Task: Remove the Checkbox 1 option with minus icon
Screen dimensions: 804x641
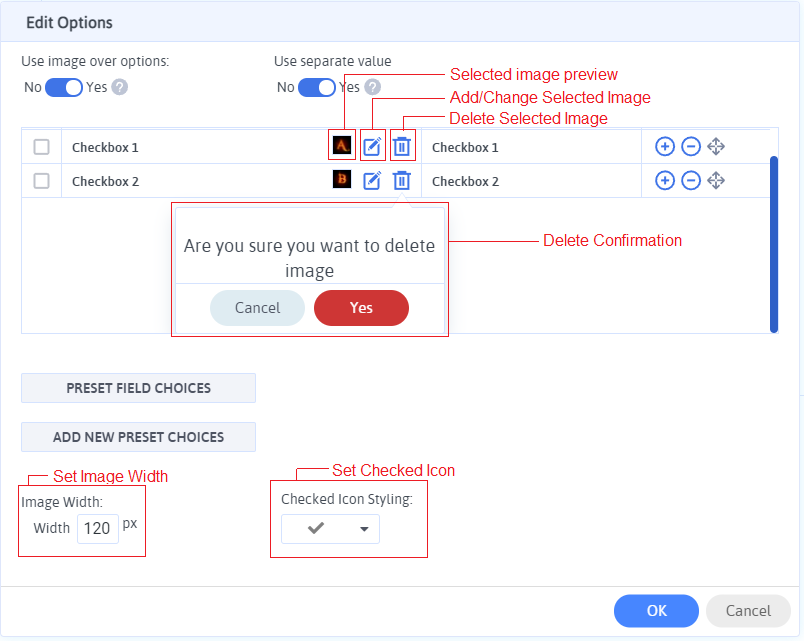Action: 690,147
